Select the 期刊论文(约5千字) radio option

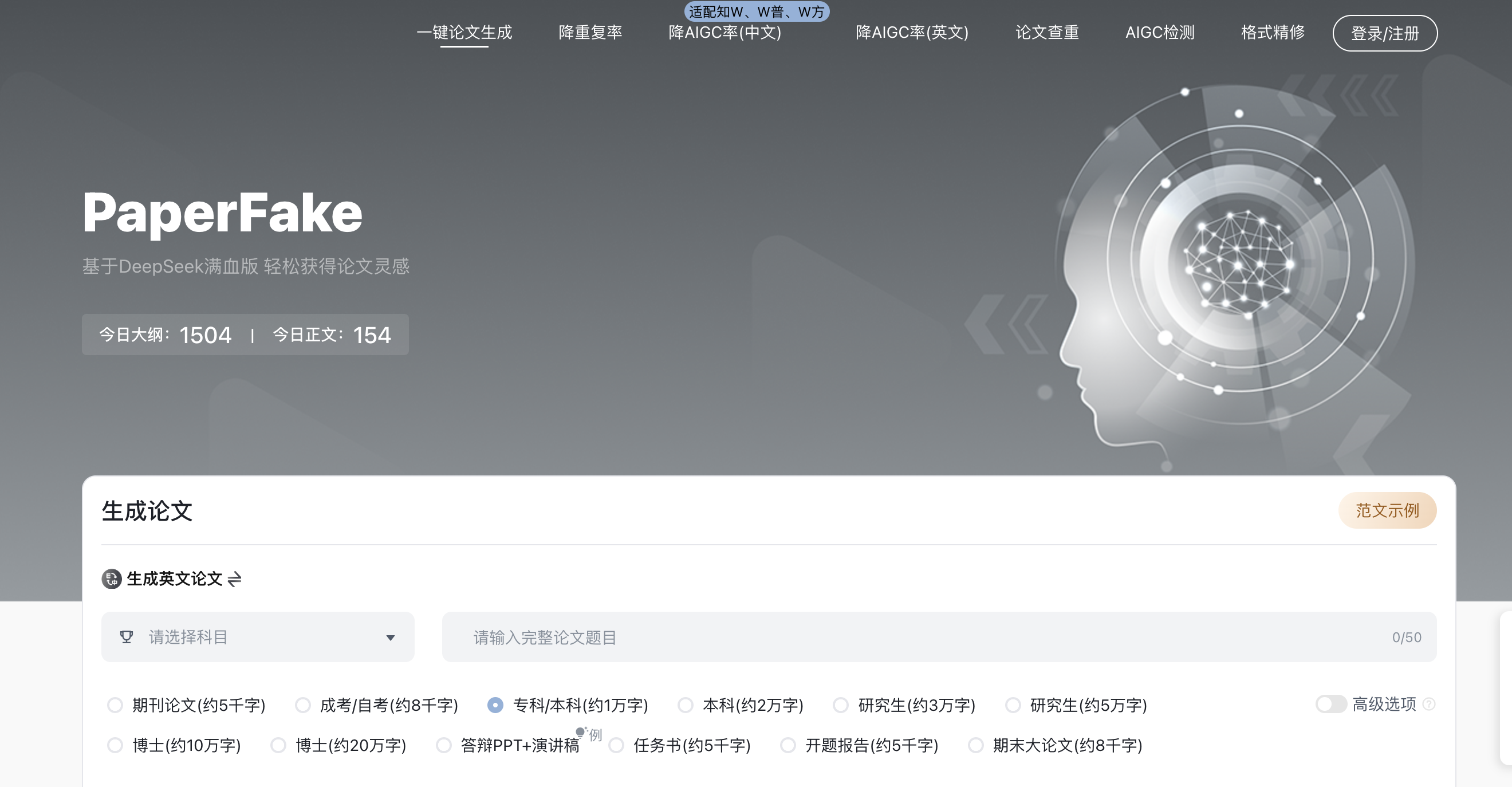[115, 705]
